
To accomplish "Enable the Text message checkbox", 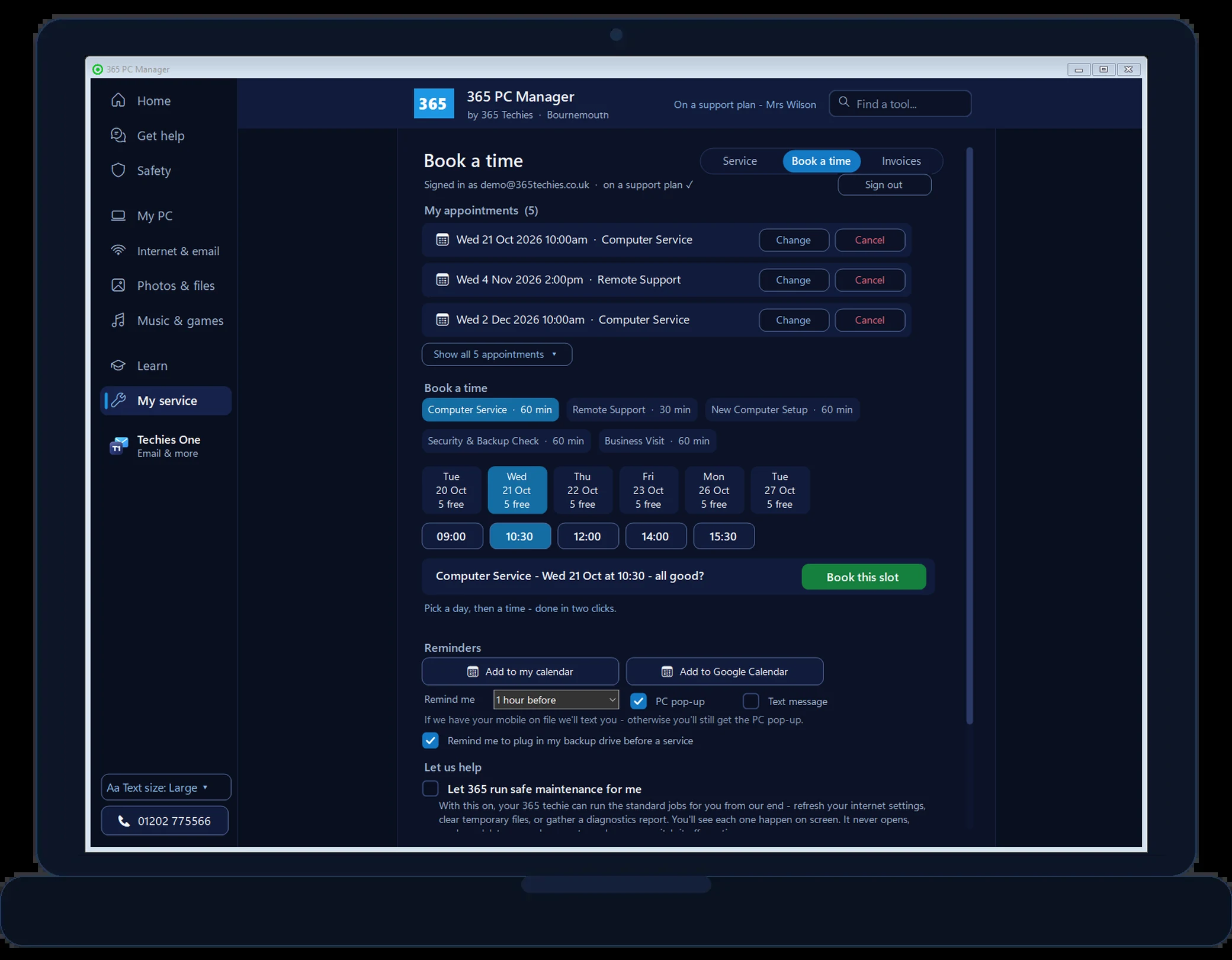I will coord(750,701).
